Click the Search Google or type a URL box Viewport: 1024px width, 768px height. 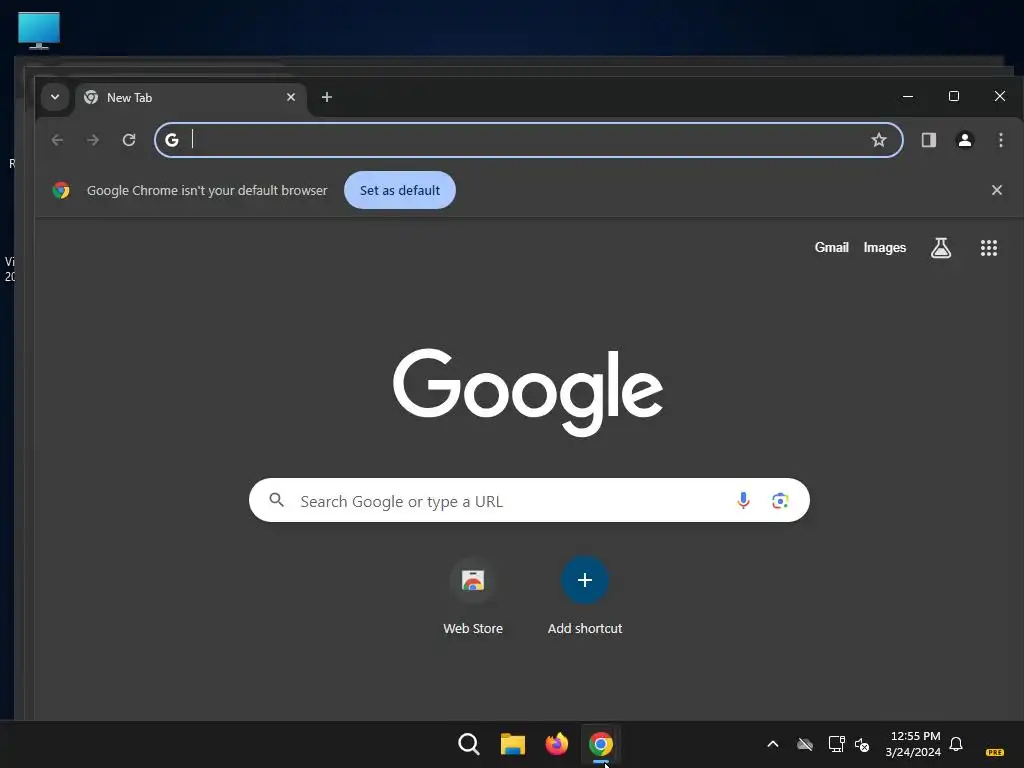[x=529, y=500]
